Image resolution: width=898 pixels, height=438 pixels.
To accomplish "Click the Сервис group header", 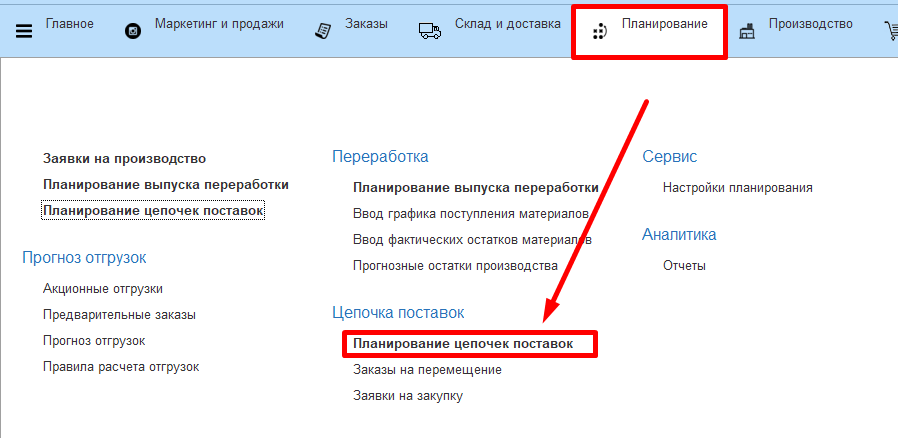I will click(x=669, y=157).
